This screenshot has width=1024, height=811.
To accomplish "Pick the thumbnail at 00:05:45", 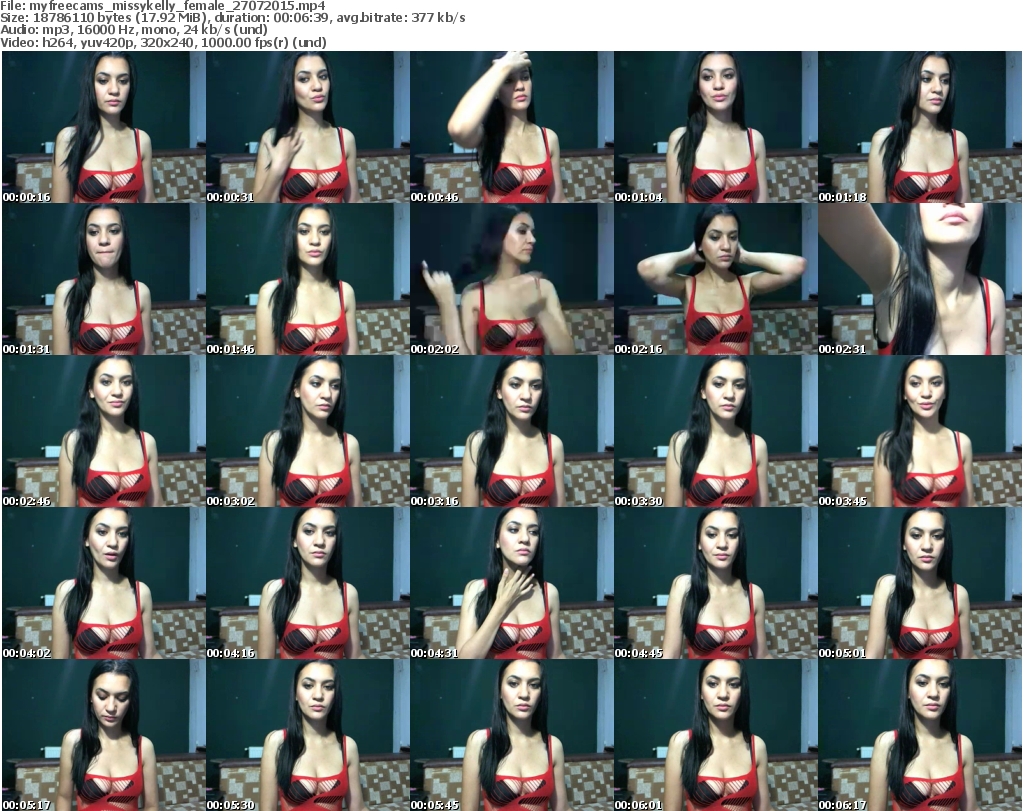I will tap(512, 735).
